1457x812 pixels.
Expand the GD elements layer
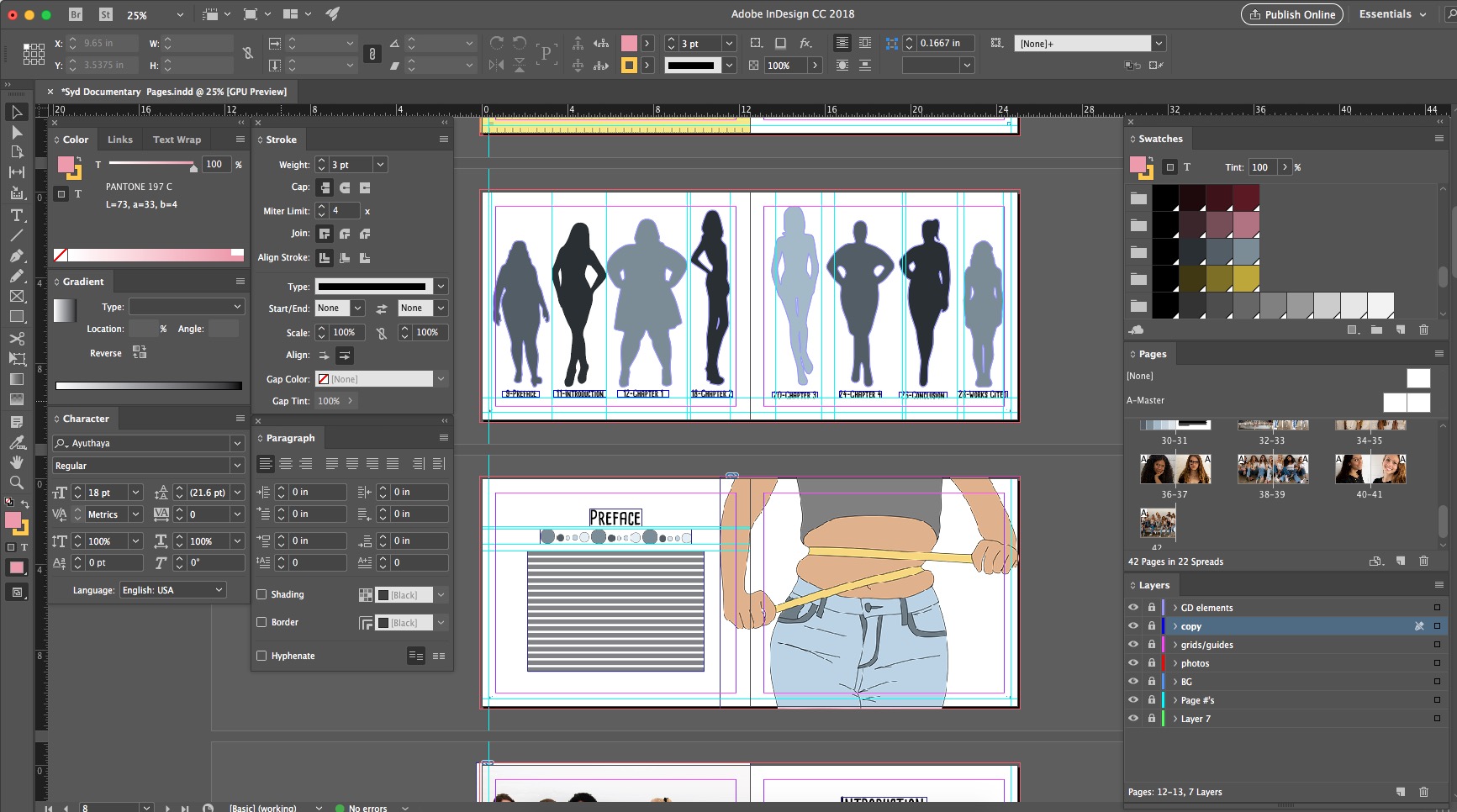click(x=1175, y=608)
